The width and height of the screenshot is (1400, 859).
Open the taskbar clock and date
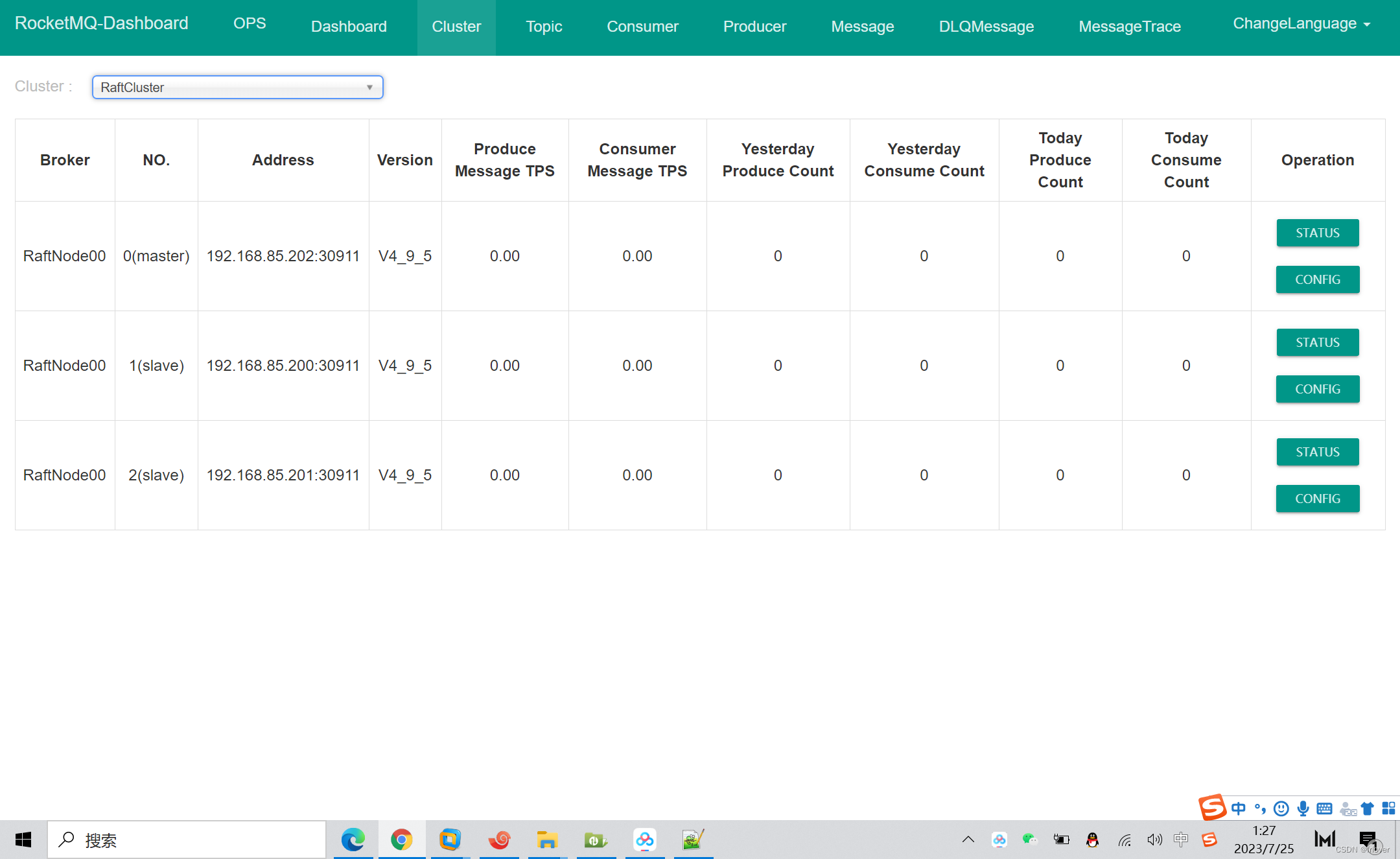[x=1264, y=840]
